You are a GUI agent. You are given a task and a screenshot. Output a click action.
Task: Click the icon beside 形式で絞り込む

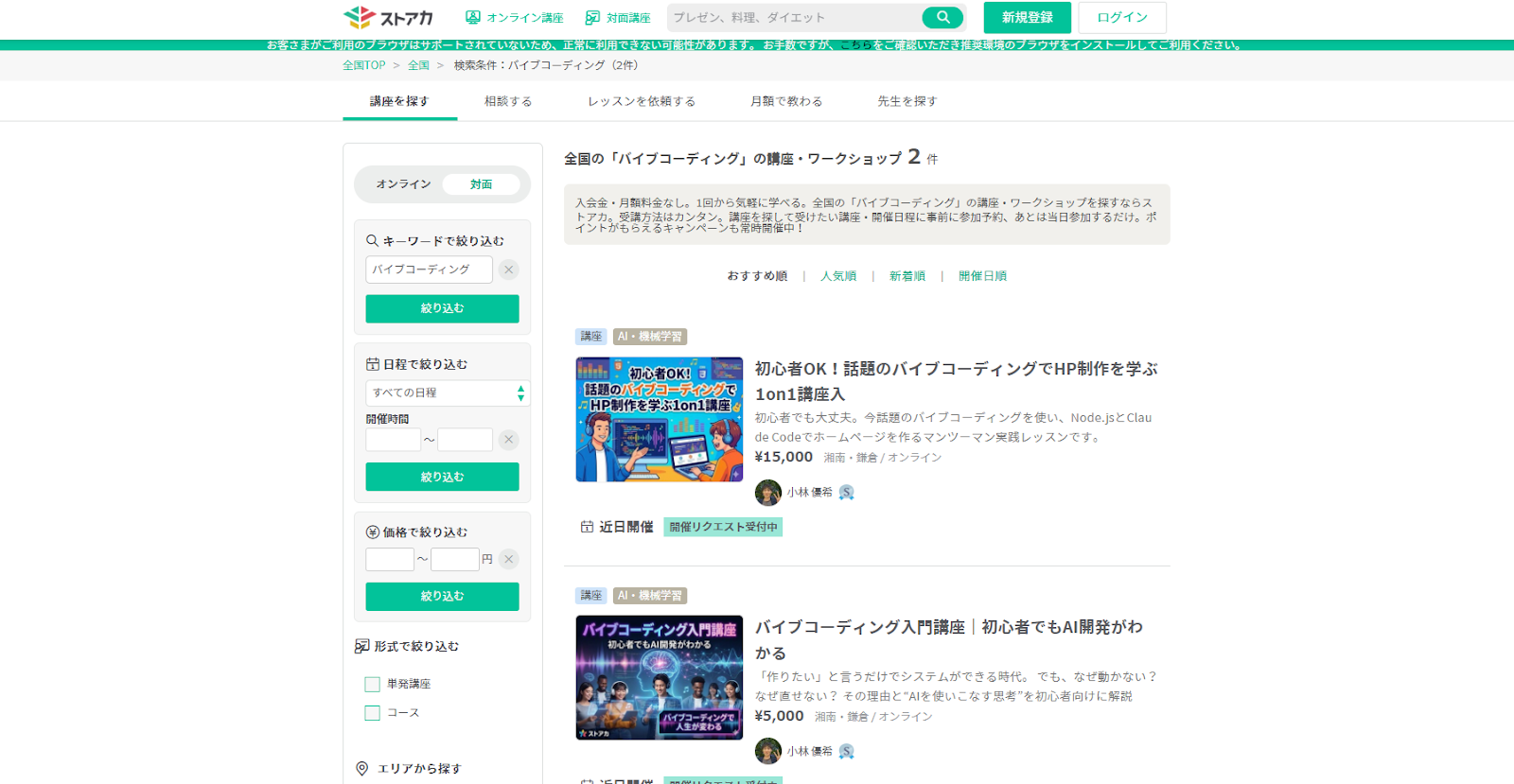pyautogui.click(x=361, y=646)
